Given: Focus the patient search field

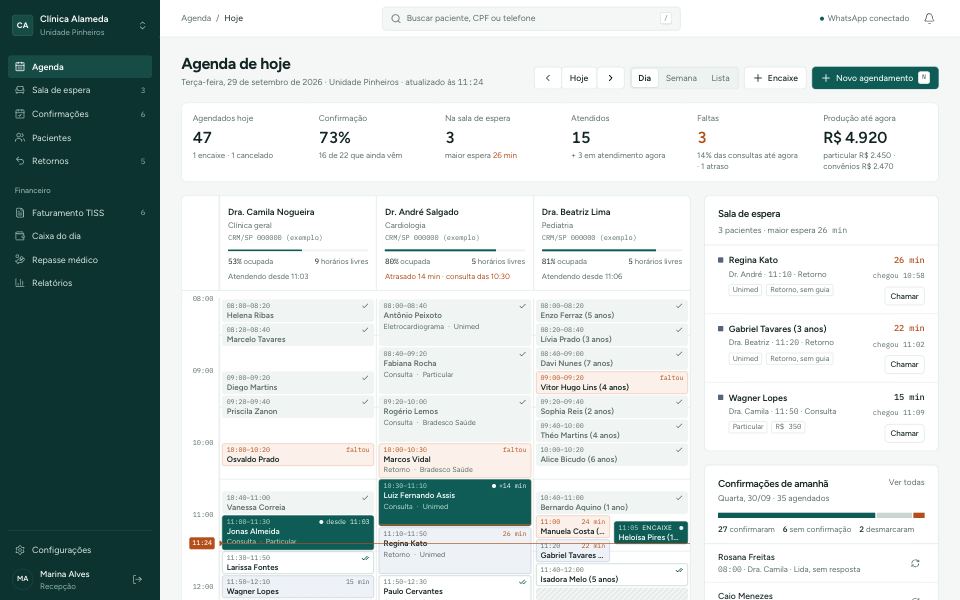Looking at the screenshot, I should point(531,18).
